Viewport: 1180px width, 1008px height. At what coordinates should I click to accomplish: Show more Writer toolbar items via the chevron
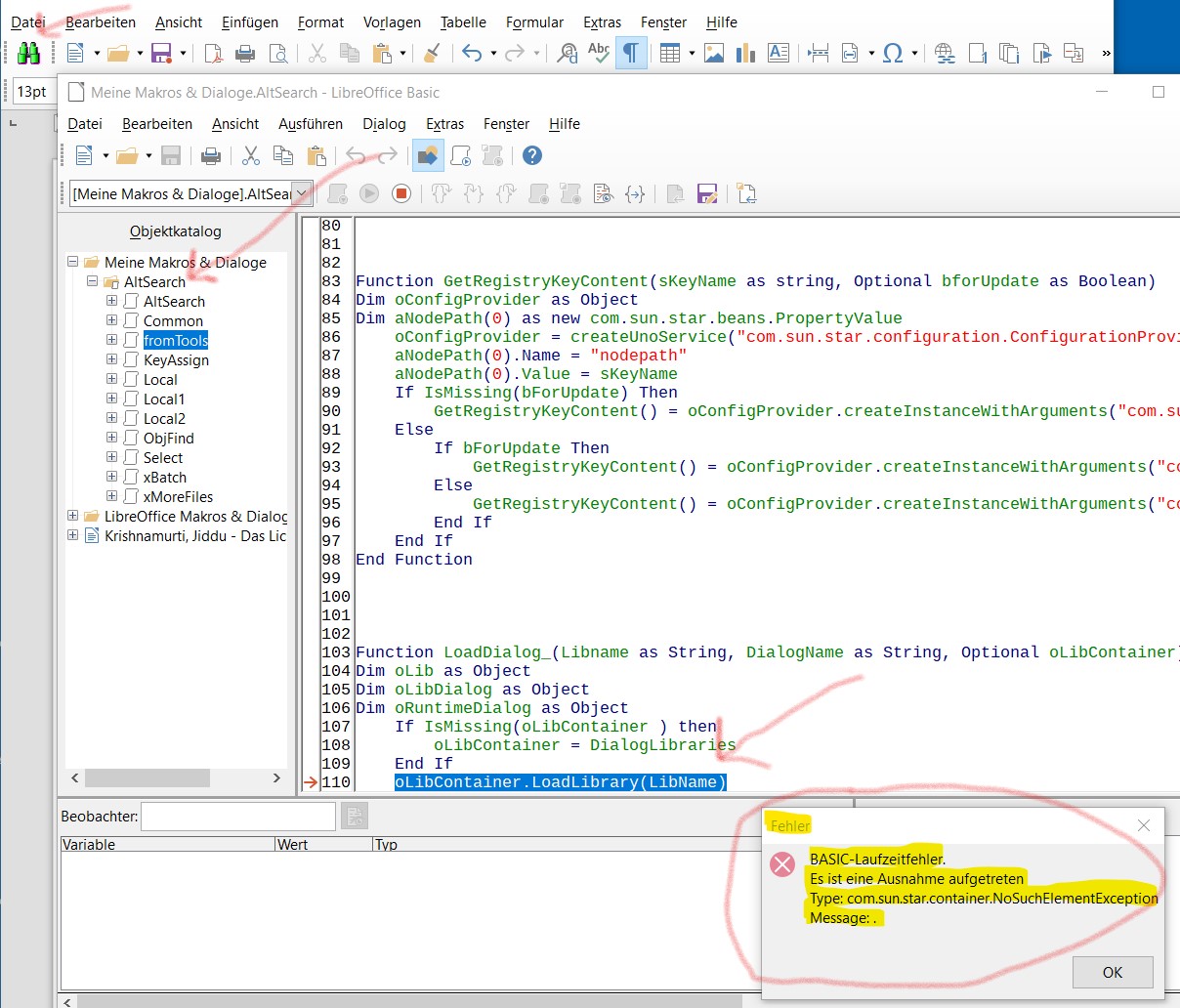[x=1106, y=53]
